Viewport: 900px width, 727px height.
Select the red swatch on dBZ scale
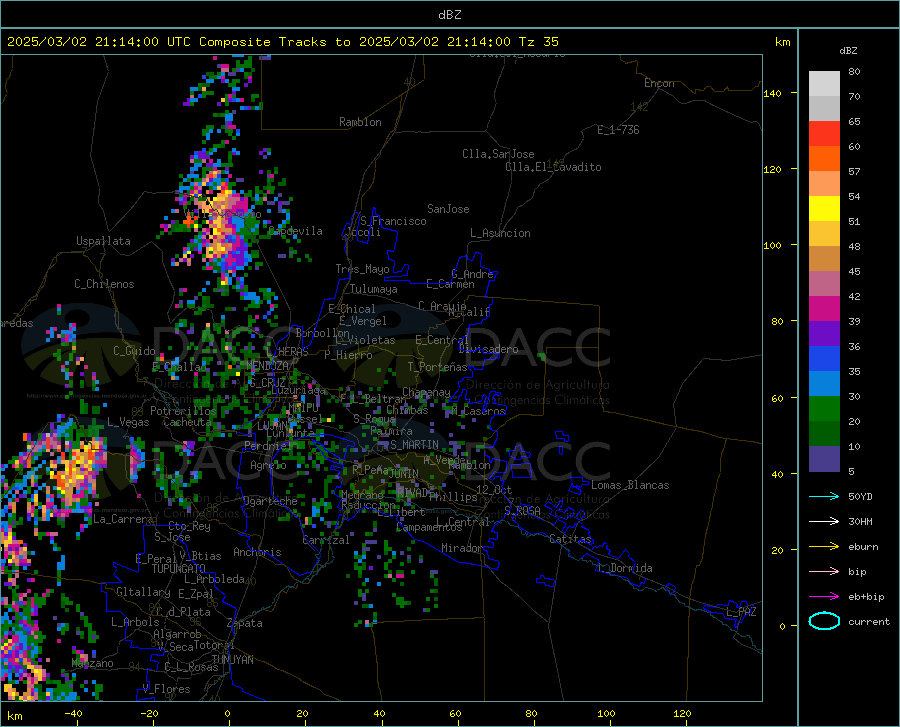824,134
